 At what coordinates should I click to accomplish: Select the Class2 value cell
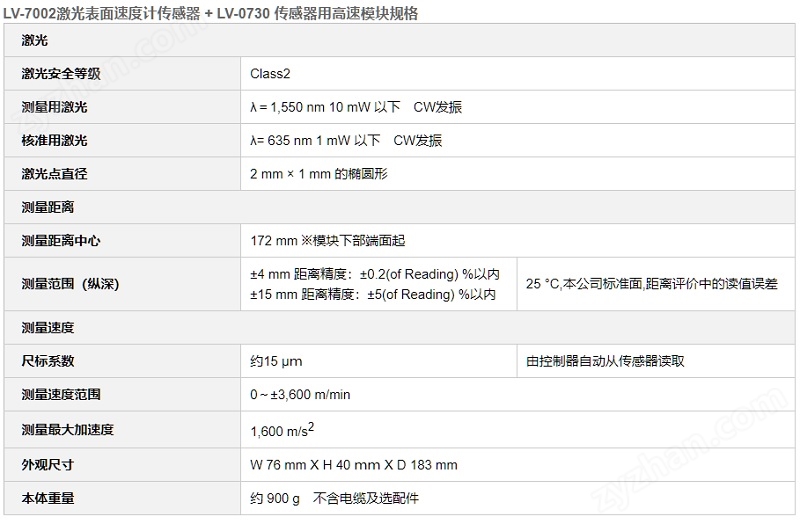517,73
